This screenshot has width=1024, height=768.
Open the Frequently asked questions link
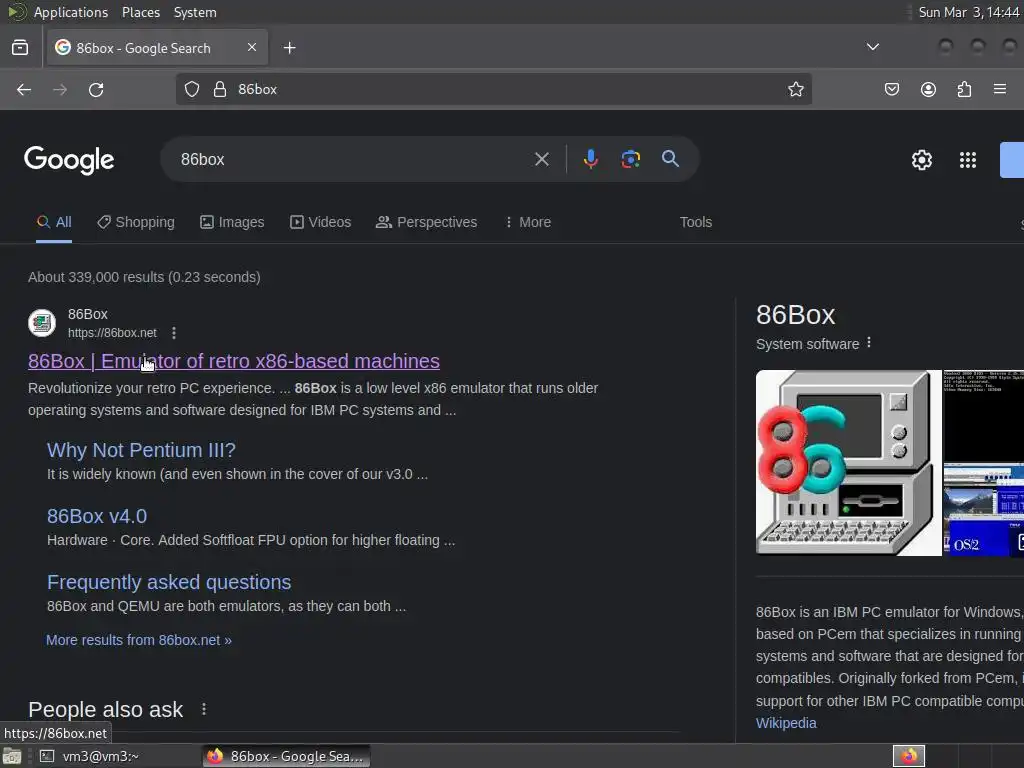tap(169, 582)
